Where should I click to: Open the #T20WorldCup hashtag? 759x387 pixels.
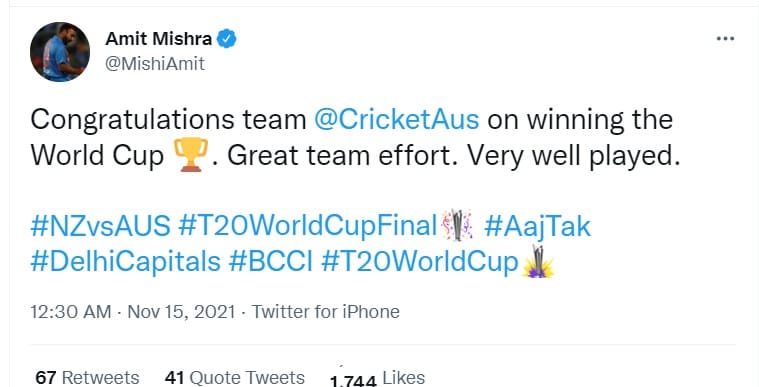pos(420,262)
